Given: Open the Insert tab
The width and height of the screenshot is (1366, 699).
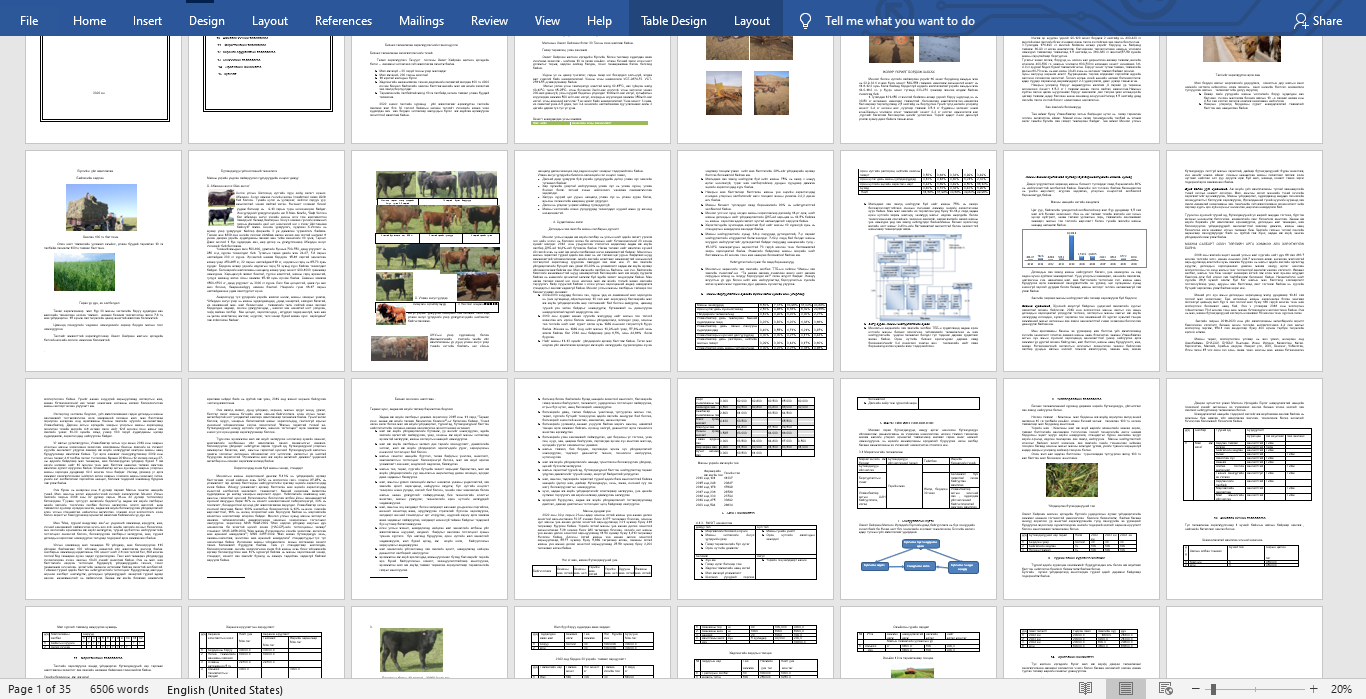Looking at the screenshot, I should (147, 20).
